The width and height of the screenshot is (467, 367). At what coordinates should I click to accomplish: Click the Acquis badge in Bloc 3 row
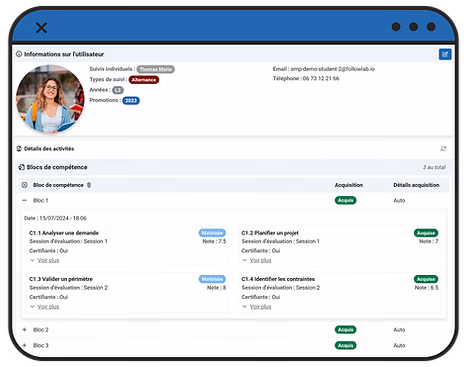coord(345,345)
